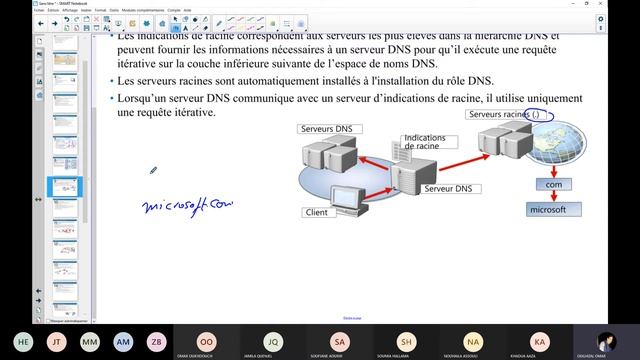Move toolbar using the arrow below the gear

click(600, 28)
